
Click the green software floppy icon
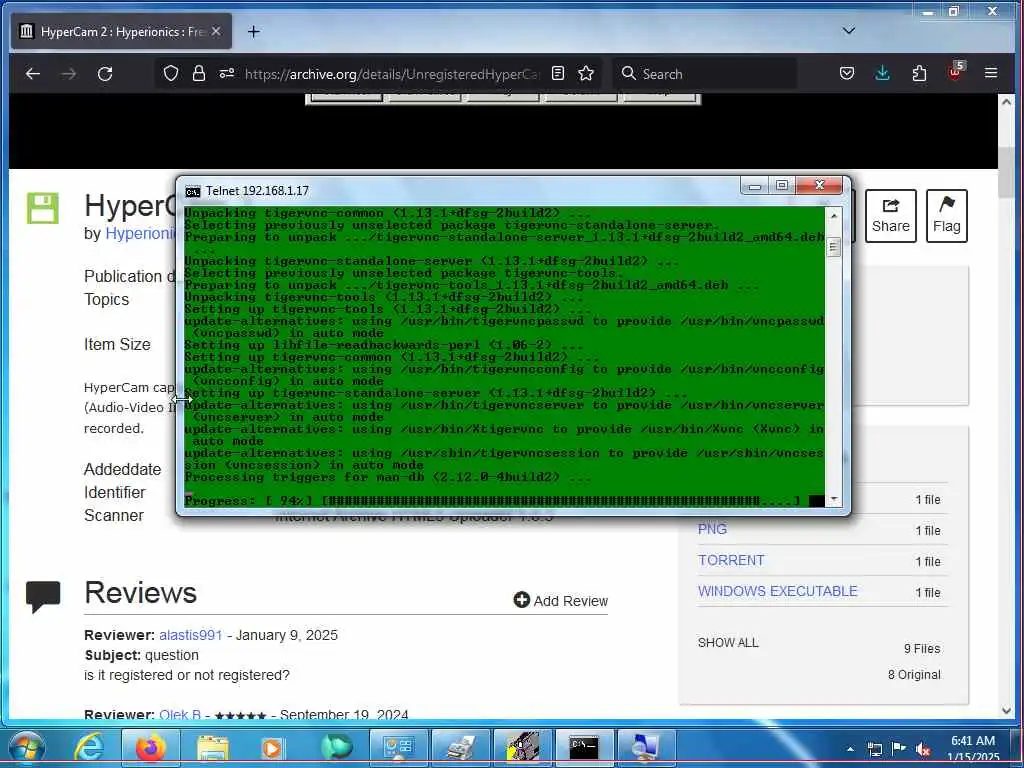click(x=42, y=208)
